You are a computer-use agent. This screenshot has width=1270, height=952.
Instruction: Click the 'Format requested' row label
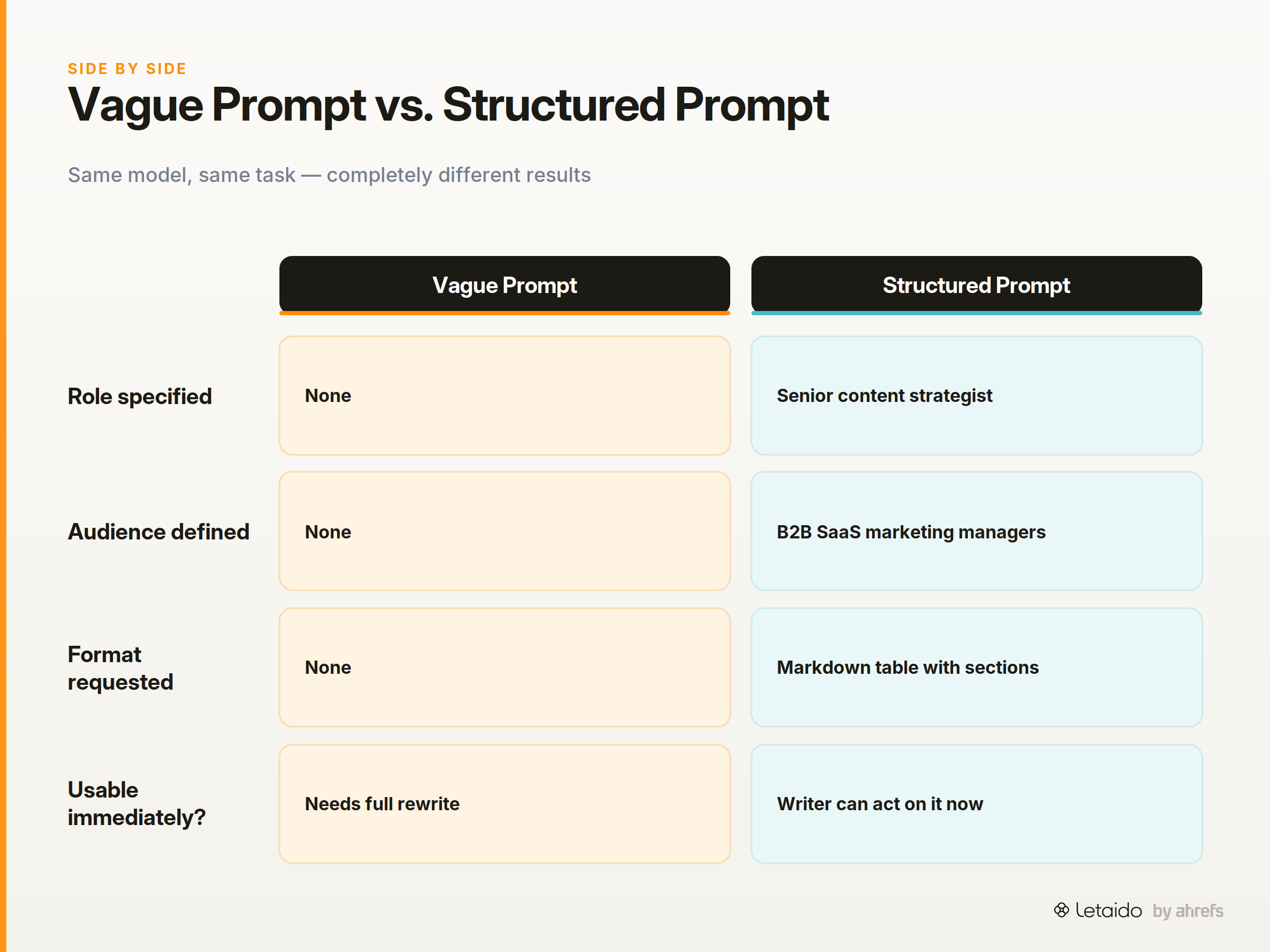point(121,668)
